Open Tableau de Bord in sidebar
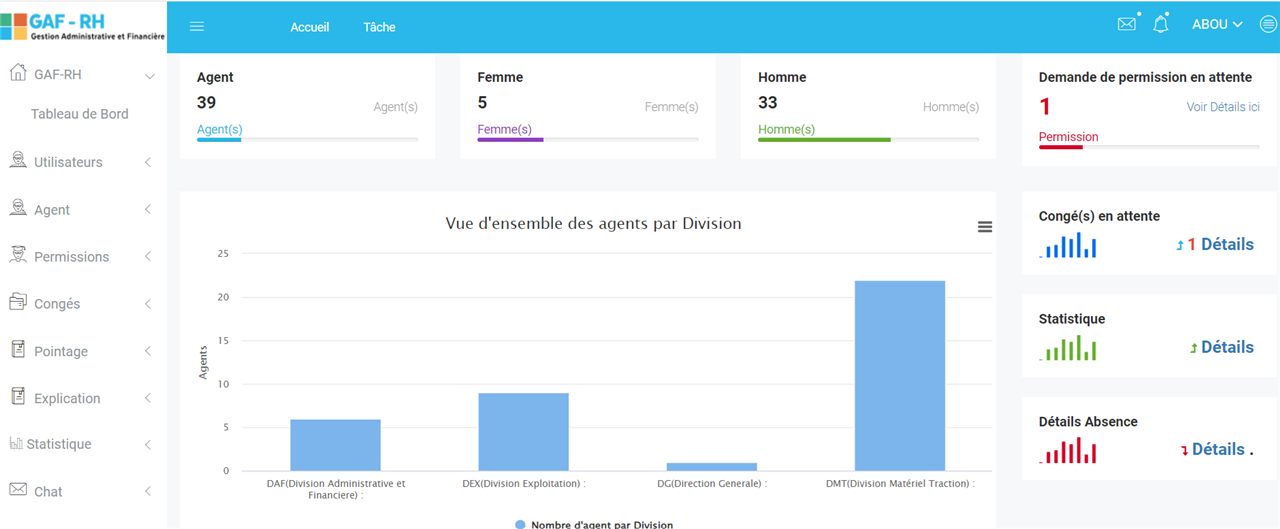Viewport: 1280px width, 529px height. (80, 114)
